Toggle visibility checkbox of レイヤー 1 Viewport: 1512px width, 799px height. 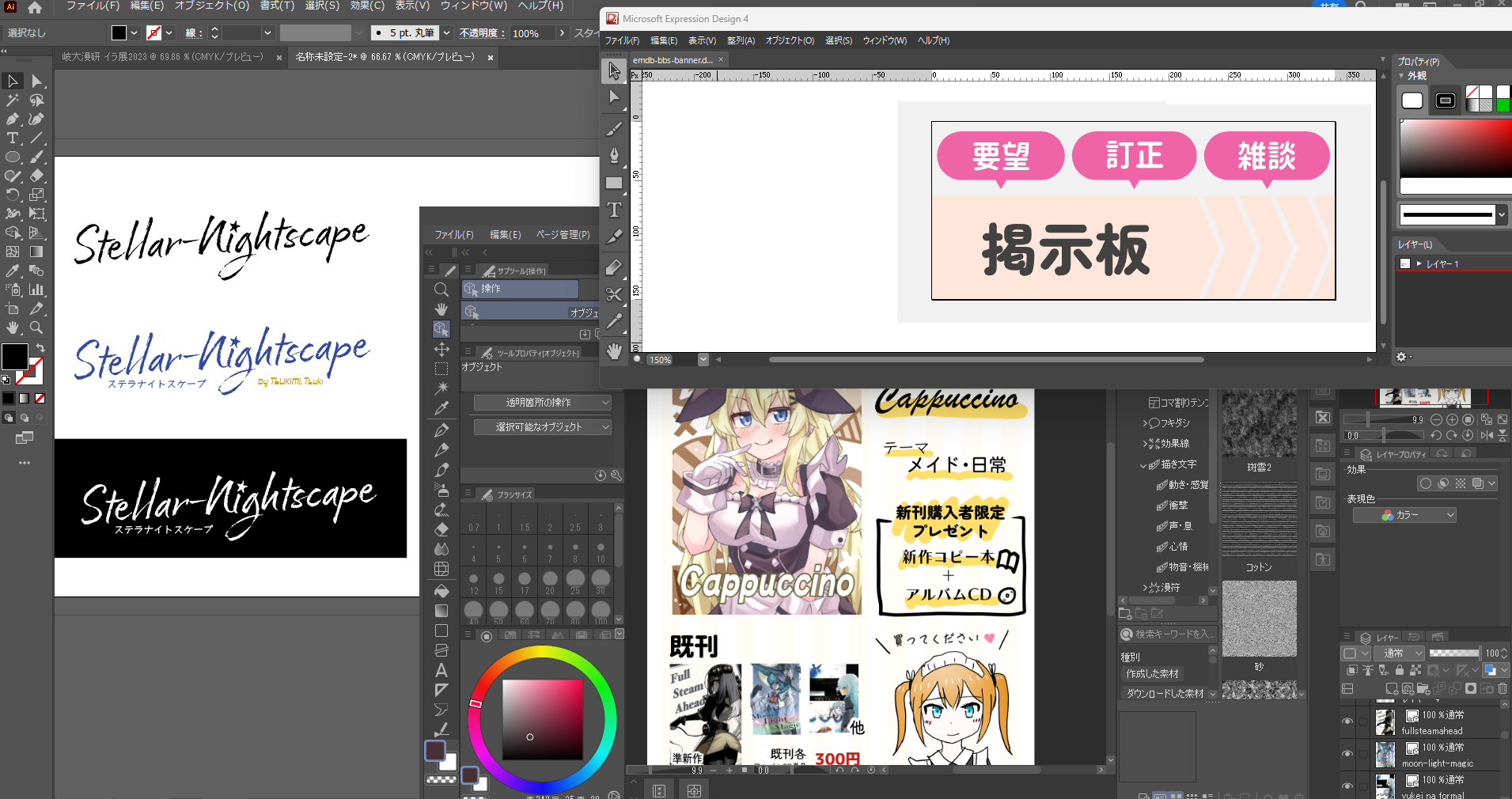click(x=1405, y=263)
